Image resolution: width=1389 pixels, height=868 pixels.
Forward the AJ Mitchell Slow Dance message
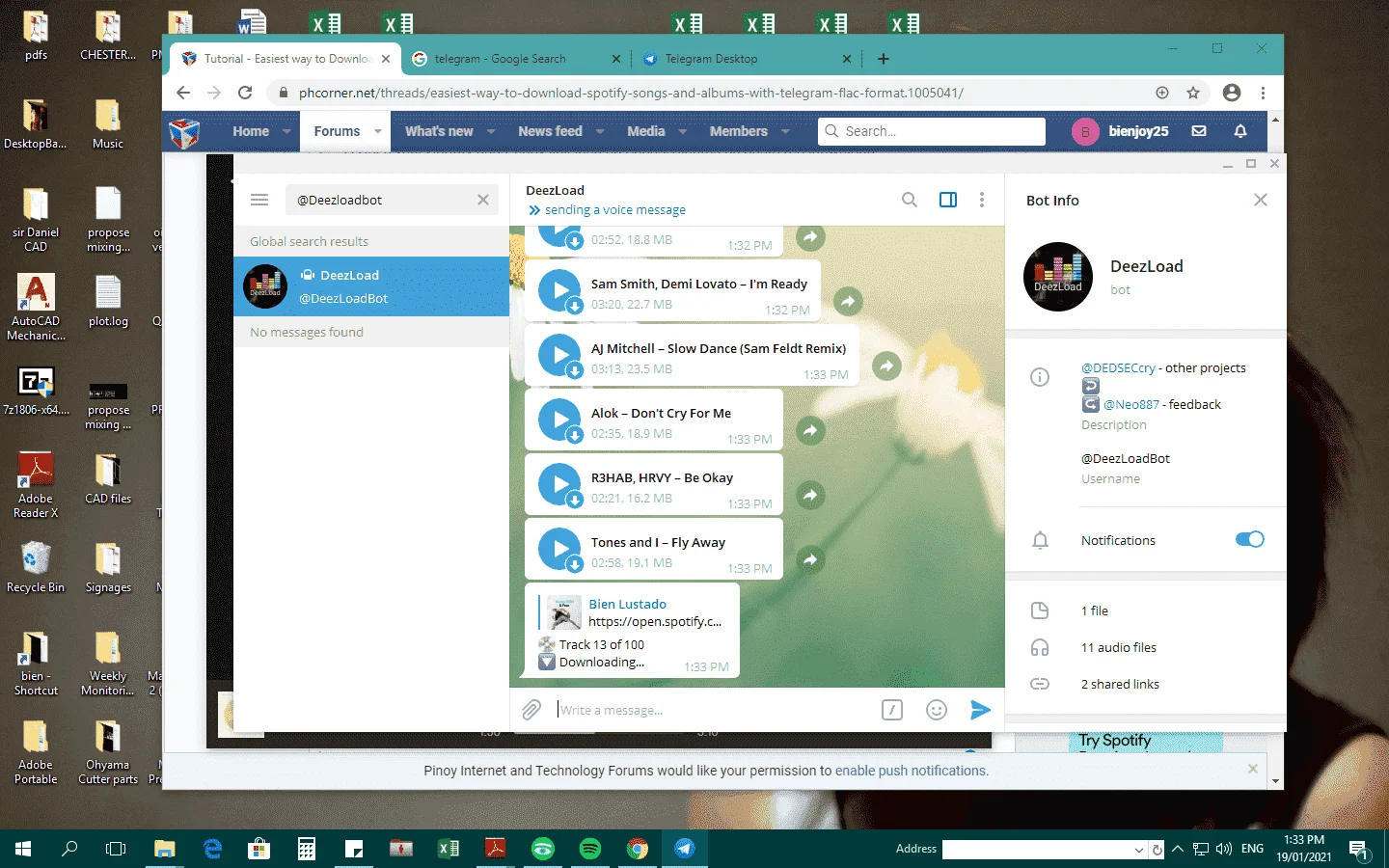(x=886, y=366)
